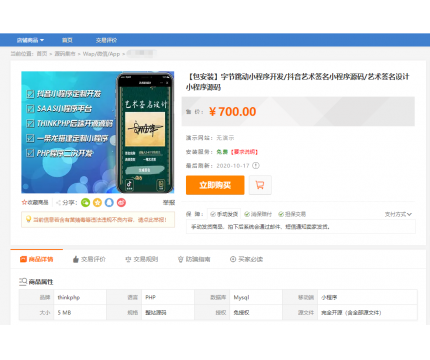Click the 首页 breadcrumb link
This screenshot has height=360, width=430.
pos(42,54)
